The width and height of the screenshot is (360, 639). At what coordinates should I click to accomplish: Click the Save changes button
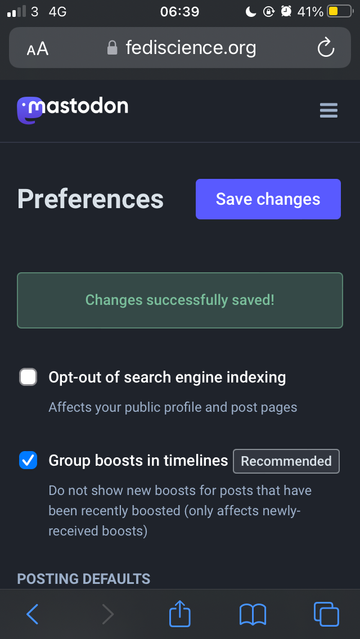pyautogui.click(x=268, y=199)
